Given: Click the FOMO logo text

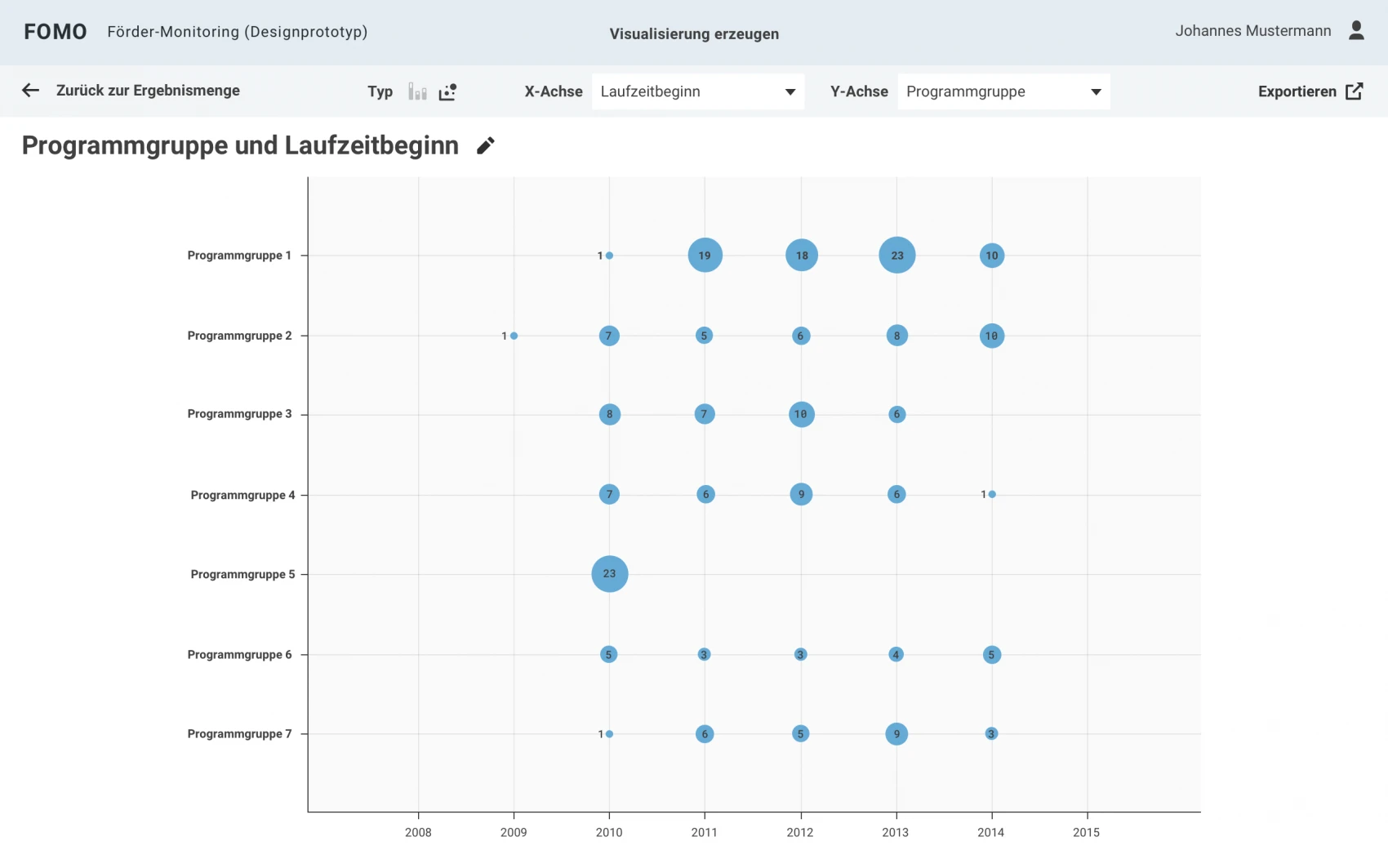Looking at the screenshot, I should (56, 32).
